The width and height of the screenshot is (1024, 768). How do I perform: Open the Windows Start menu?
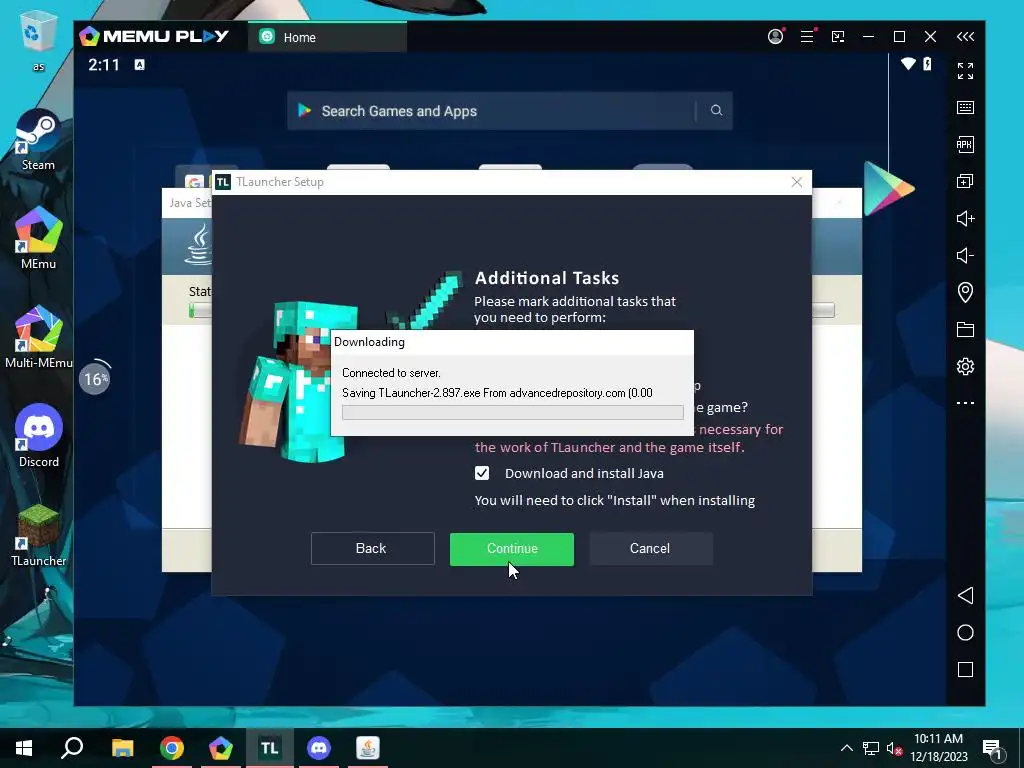(x=24, y=748)
